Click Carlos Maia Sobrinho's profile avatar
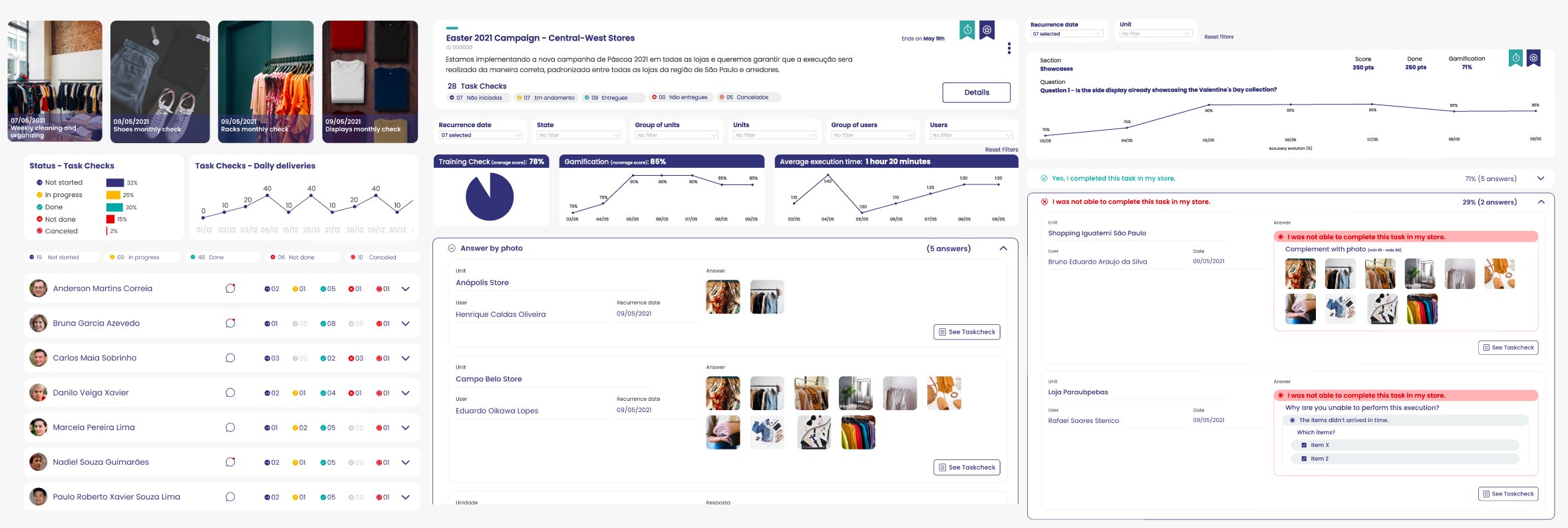1568x528 pixels. click(x=39, y=358)
